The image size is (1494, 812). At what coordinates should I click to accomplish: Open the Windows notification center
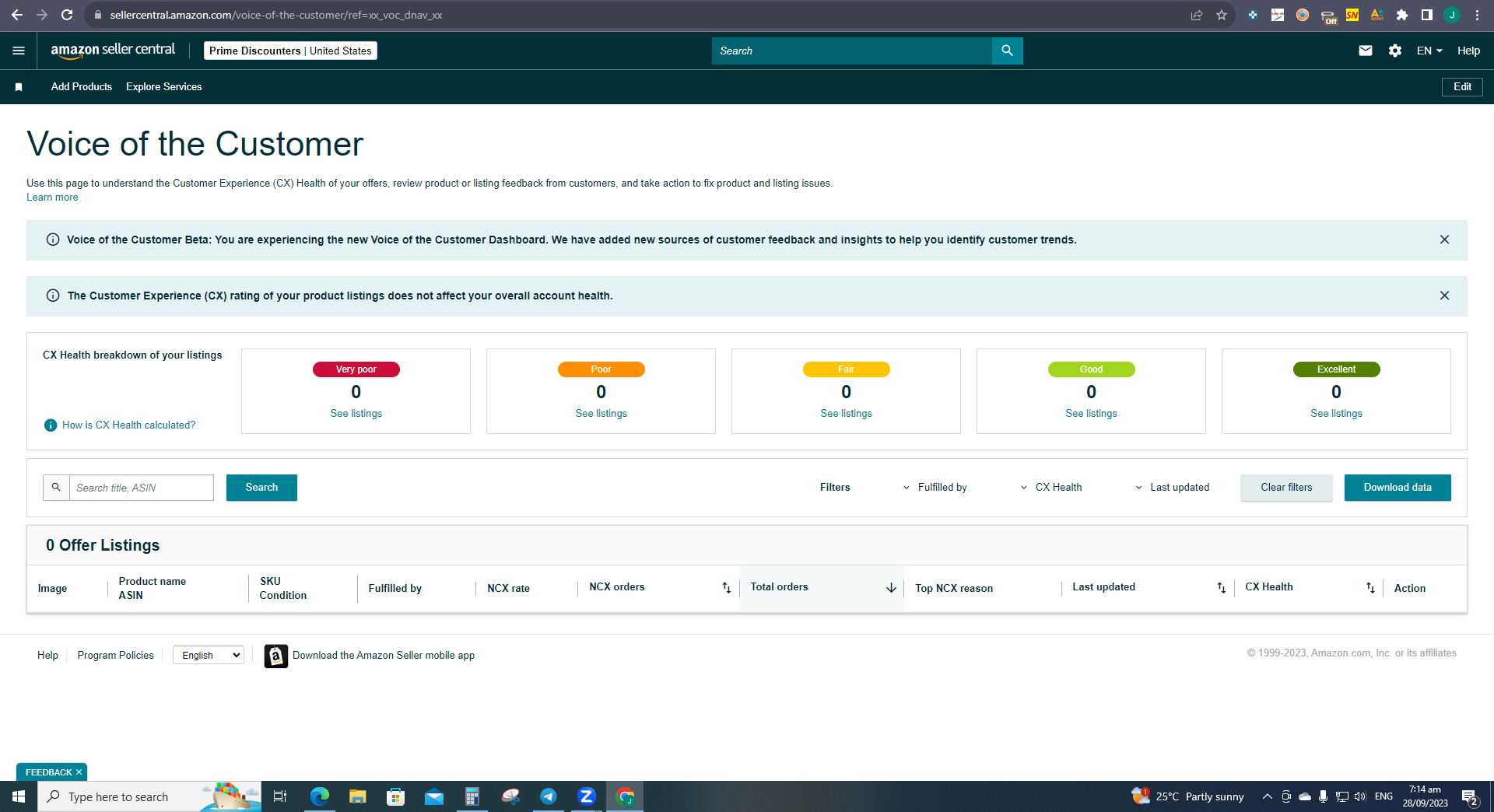coord(1469,796)
